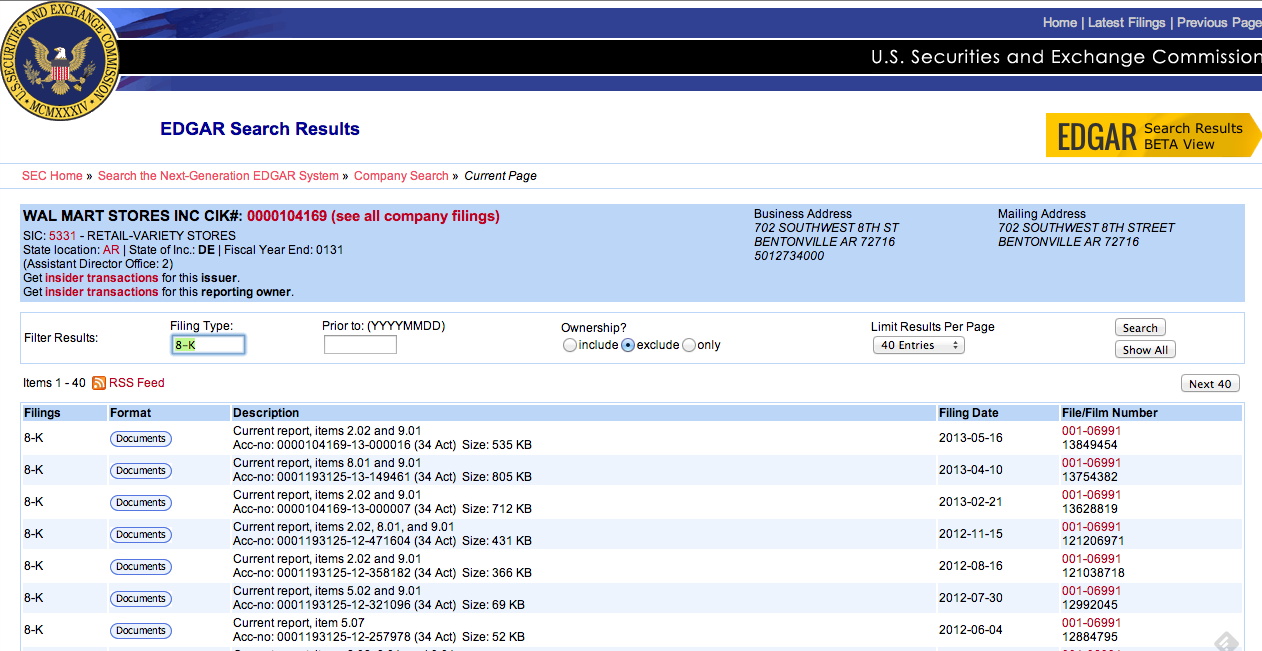Open insider transactions for this reporting owner
Viewport: 1262px width, 651px height.
pos(101,292)
